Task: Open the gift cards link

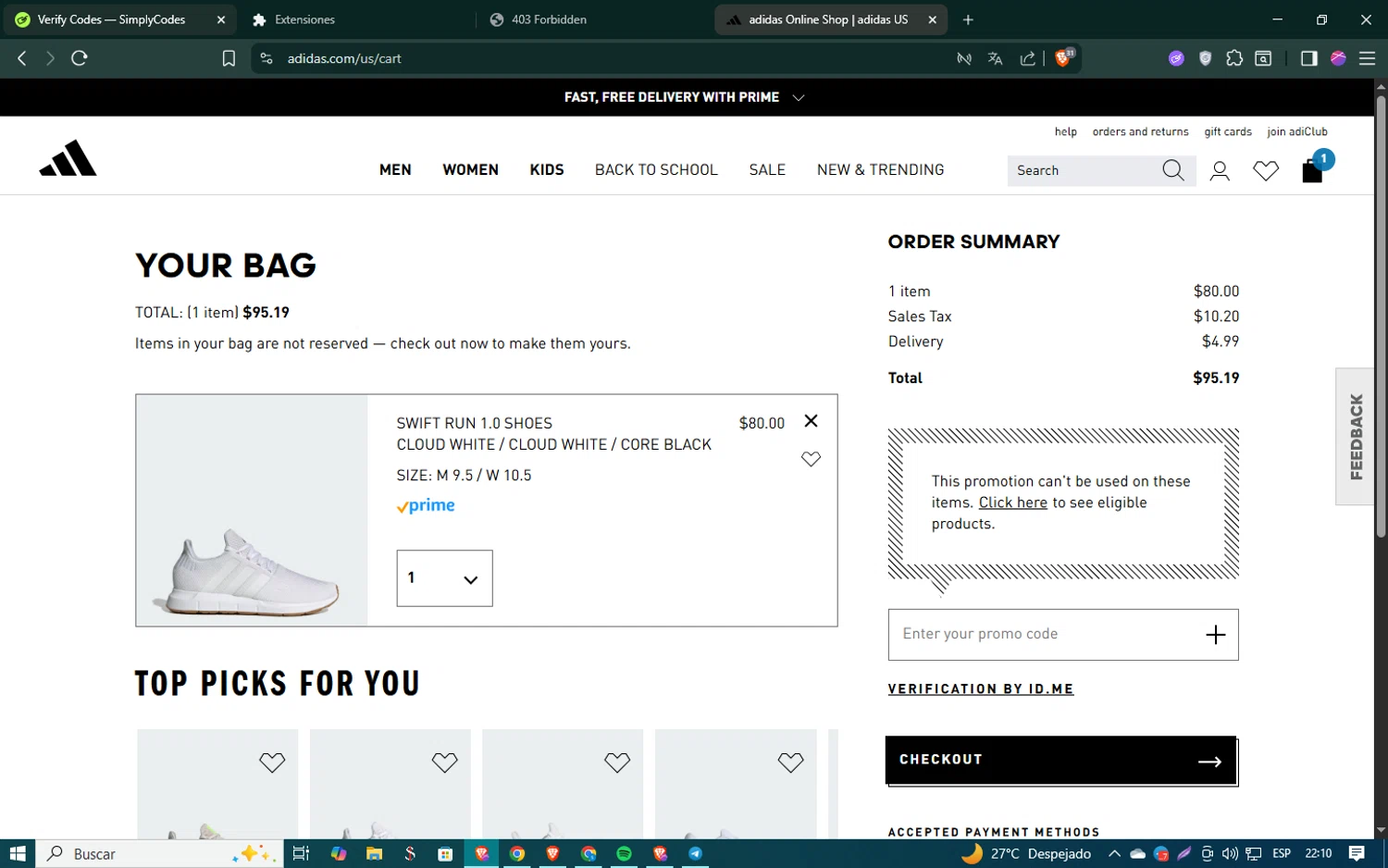Action: (1228, 131)
